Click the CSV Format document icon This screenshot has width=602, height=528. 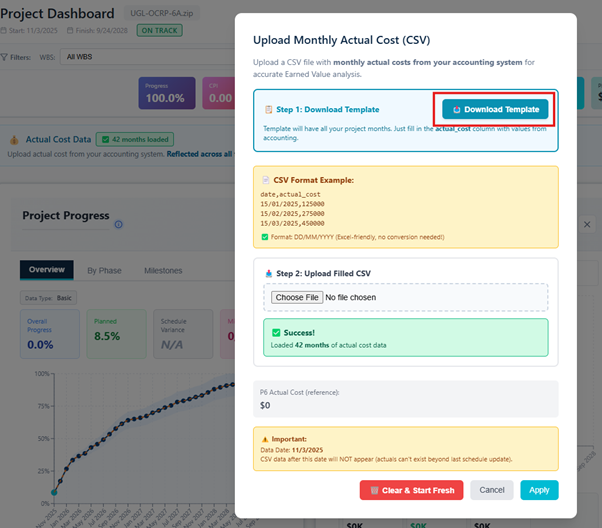click(x=266, y=180)
